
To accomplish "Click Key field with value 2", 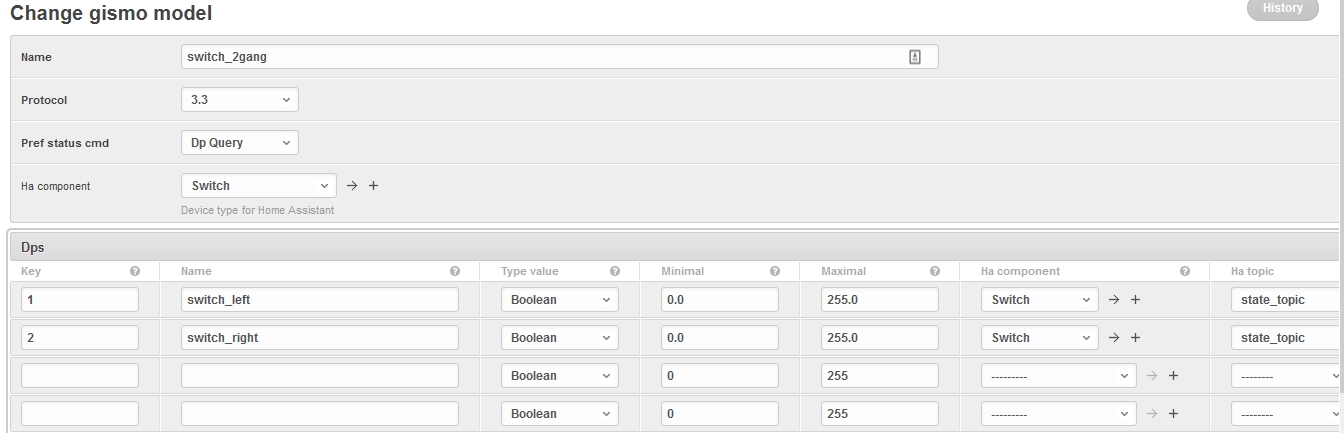I will pos(80,338).
